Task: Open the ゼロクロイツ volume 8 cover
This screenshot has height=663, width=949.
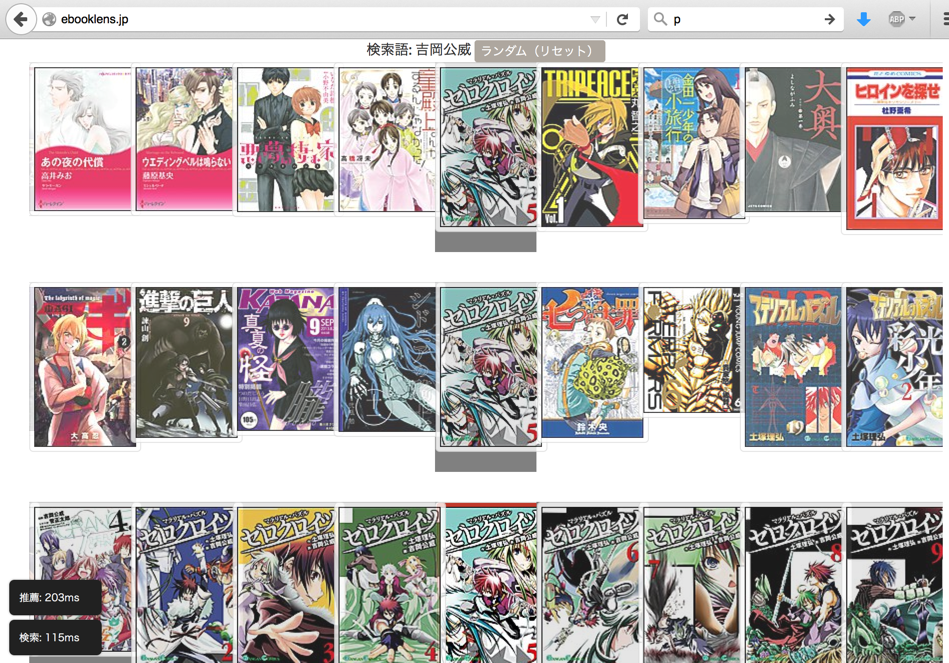Action: pyautogui.click(x=793, y=585)
